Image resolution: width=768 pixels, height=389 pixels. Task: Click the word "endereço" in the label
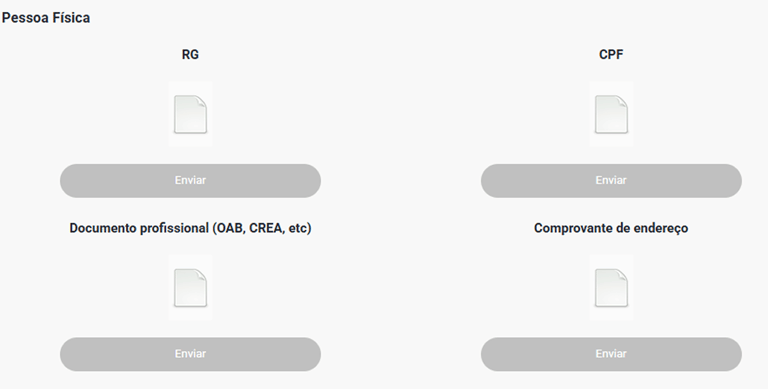point(661,228)
